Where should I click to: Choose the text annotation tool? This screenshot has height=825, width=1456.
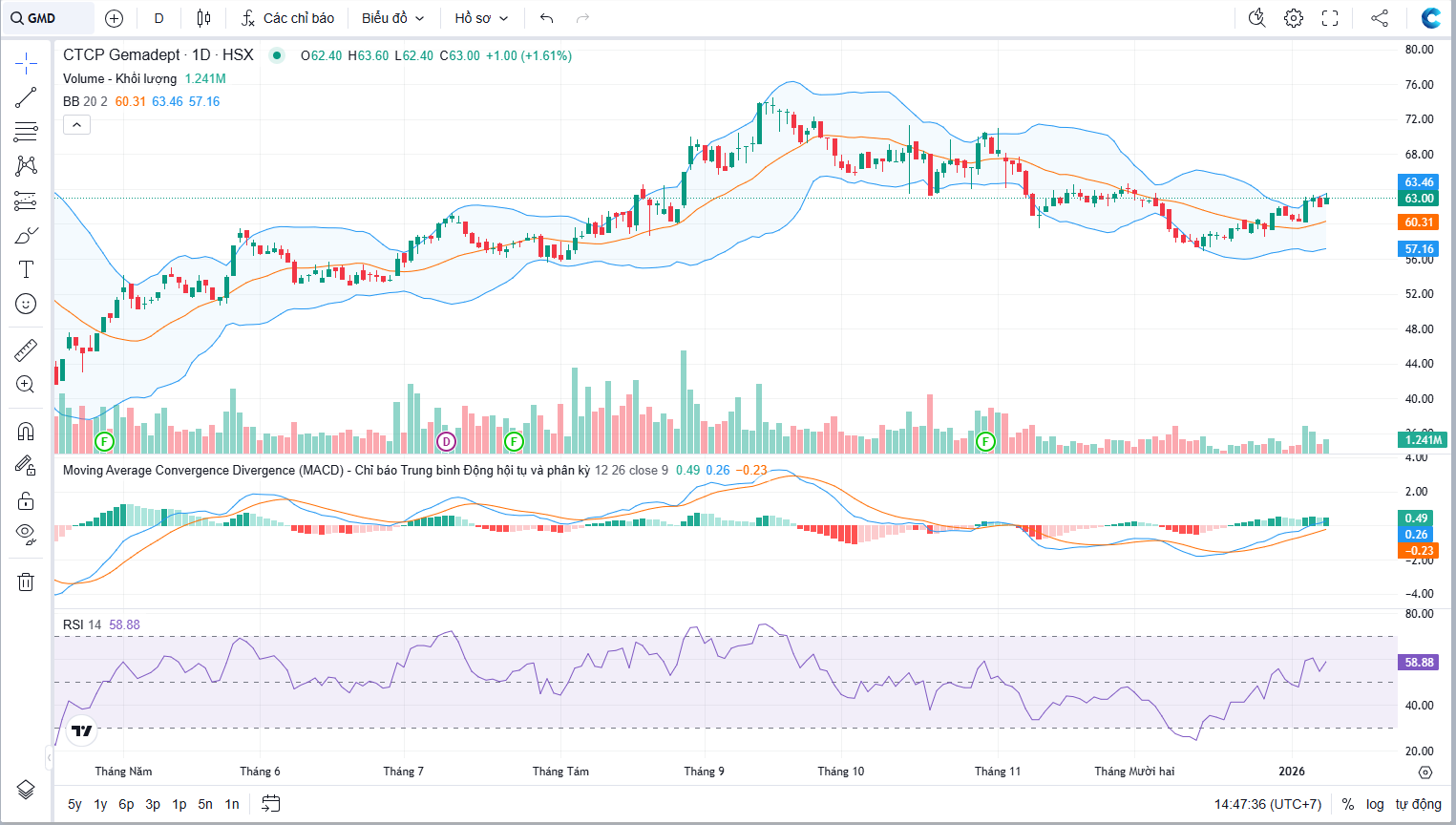pyautogui.click(x=26, y=269)
